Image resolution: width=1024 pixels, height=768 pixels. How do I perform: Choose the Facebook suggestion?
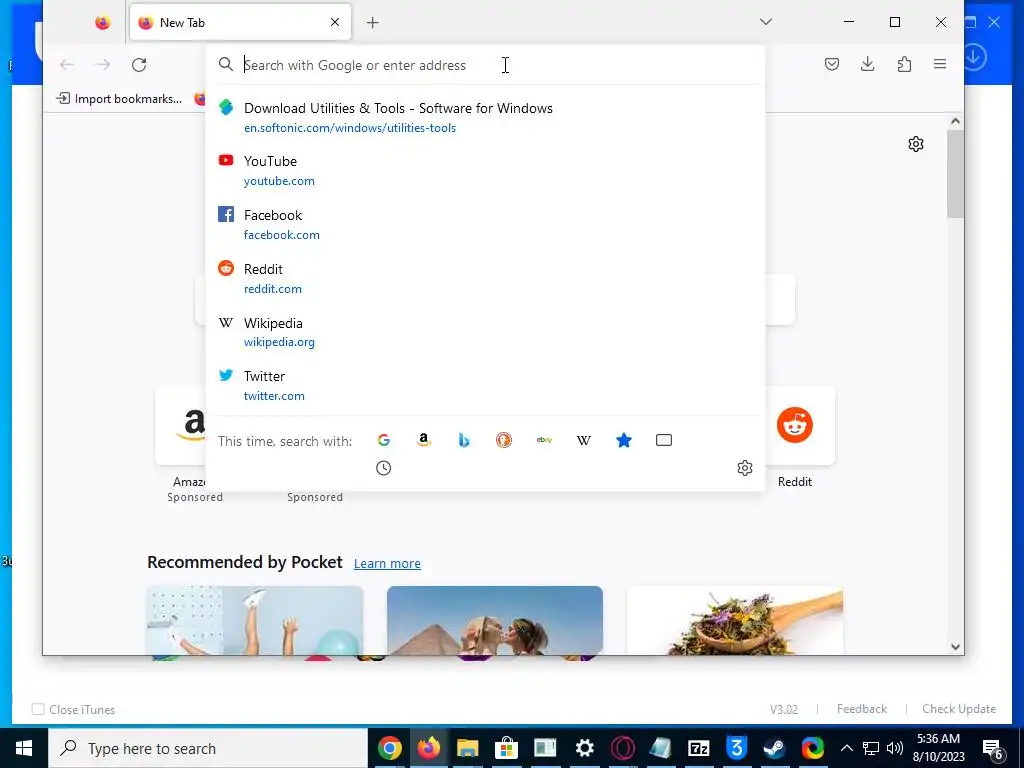tap(485, 224)
